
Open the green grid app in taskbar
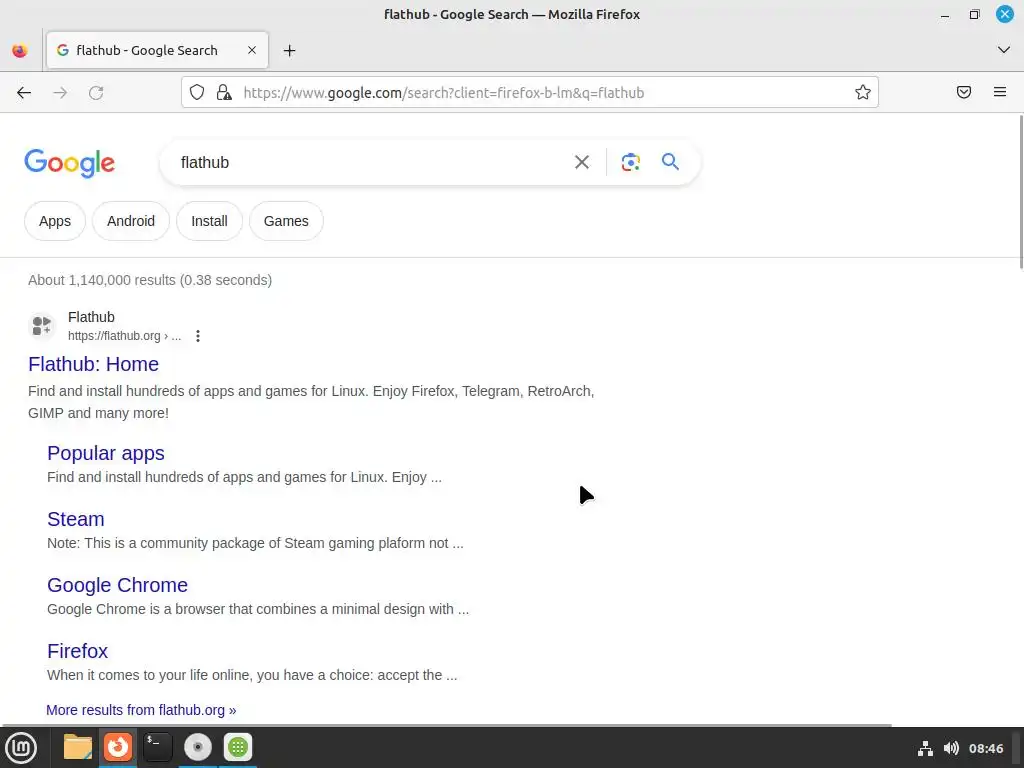[238, 747]
